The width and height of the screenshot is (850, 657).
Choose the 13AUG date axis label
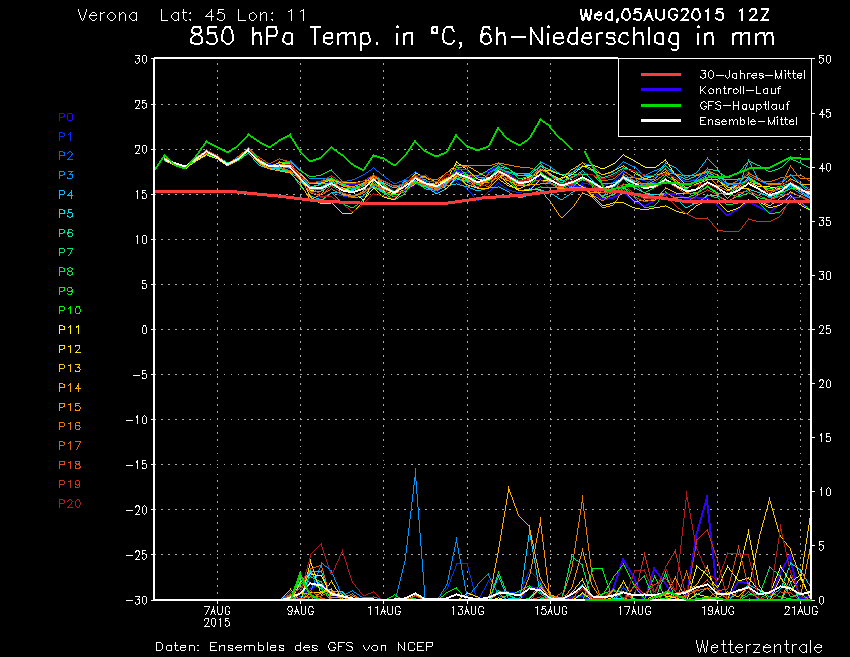(x=467, y=611)
